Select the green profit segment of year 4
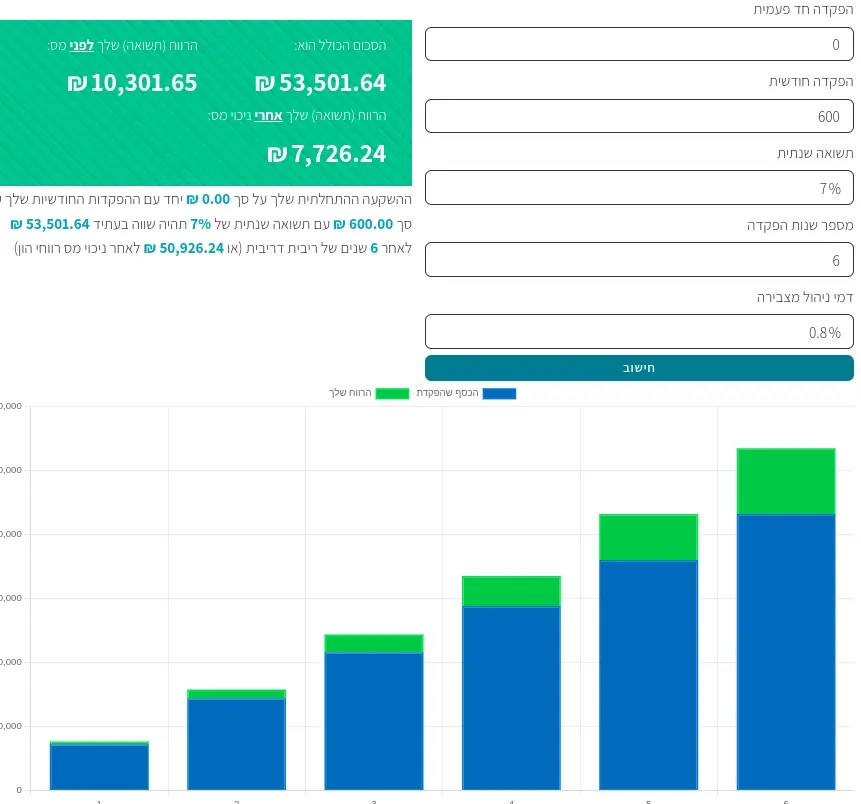Screen dimensions: 861x804 click(x=511, y=591)
